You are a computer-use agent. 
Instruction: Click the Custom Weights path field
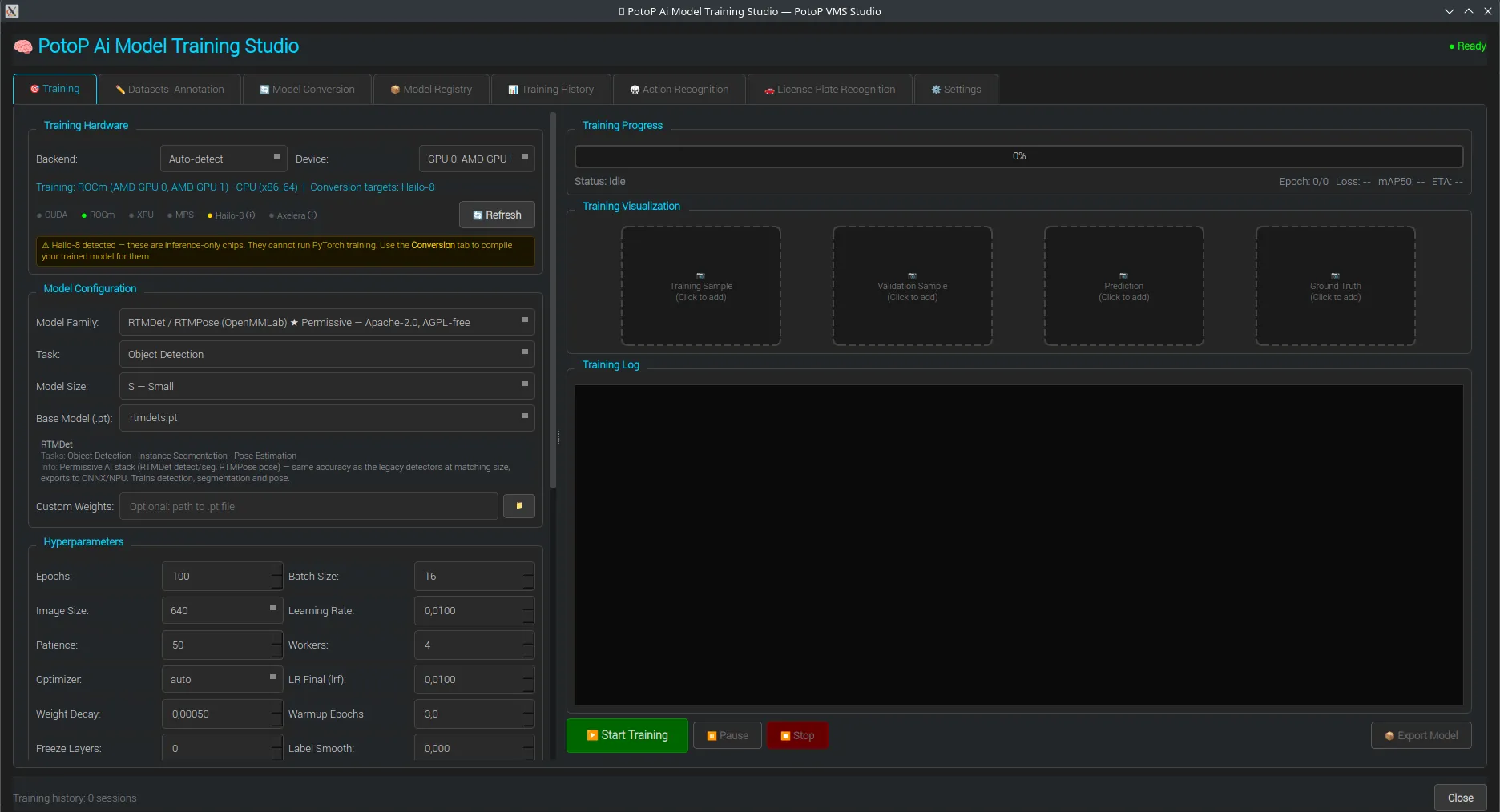pyautogui.click(x=308, y=506)
